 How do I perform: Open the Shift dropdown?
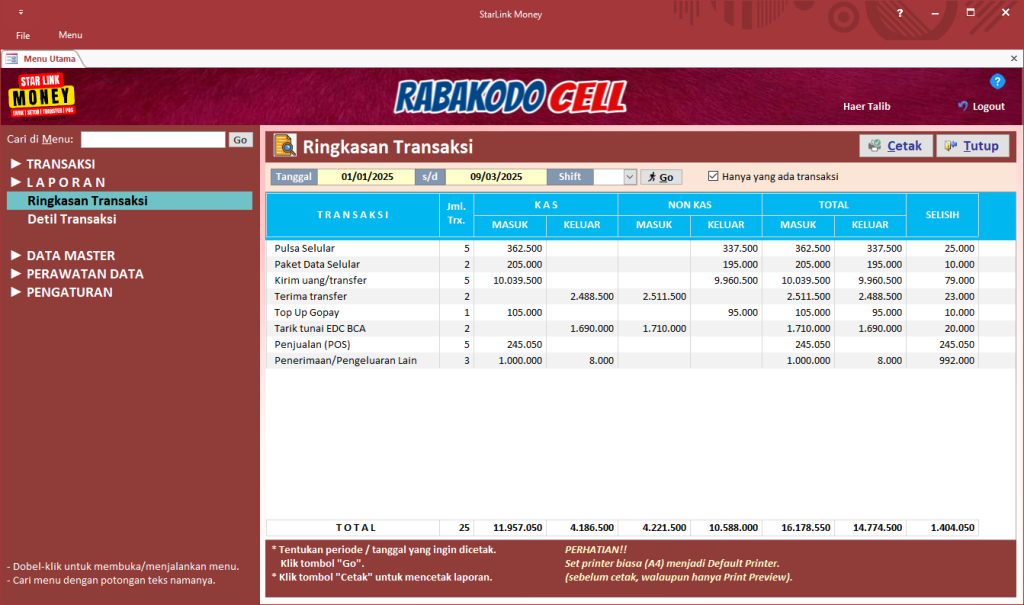click(x=630, y=177)
